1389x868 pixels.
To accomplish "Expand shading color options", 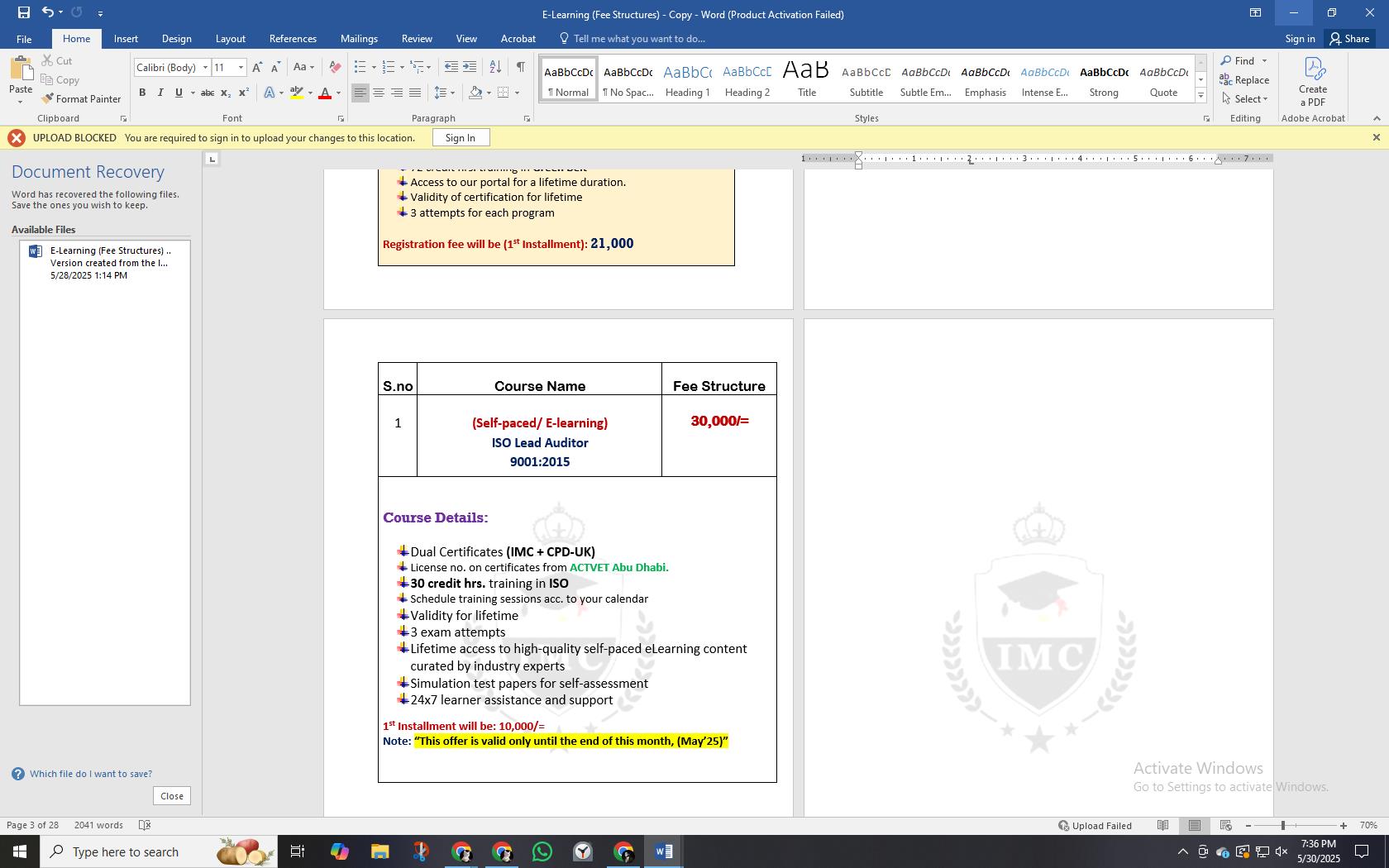I will pos(489,93).
